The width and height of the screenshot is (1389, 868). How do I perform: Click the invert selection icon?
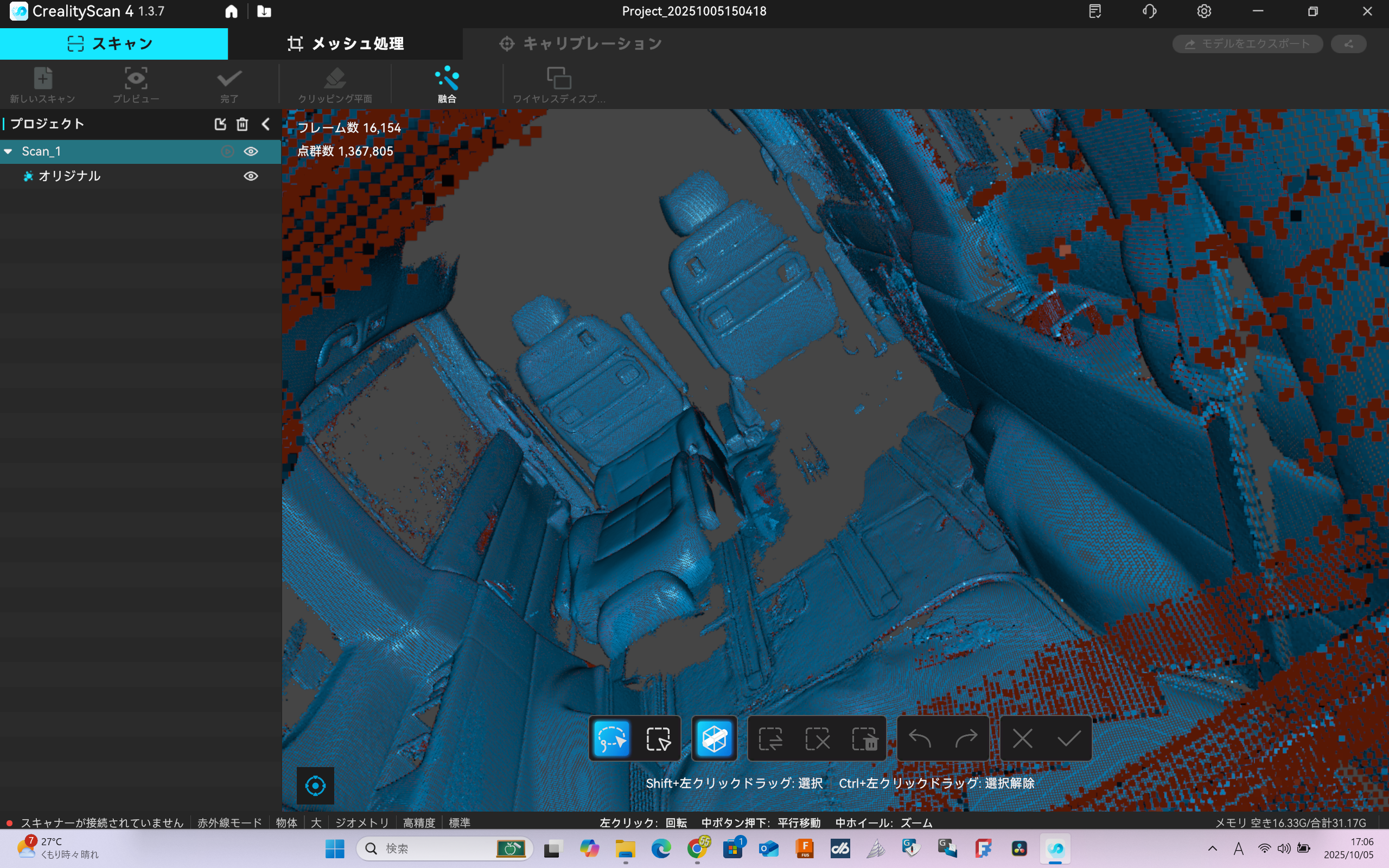click(x=770, y=739)
